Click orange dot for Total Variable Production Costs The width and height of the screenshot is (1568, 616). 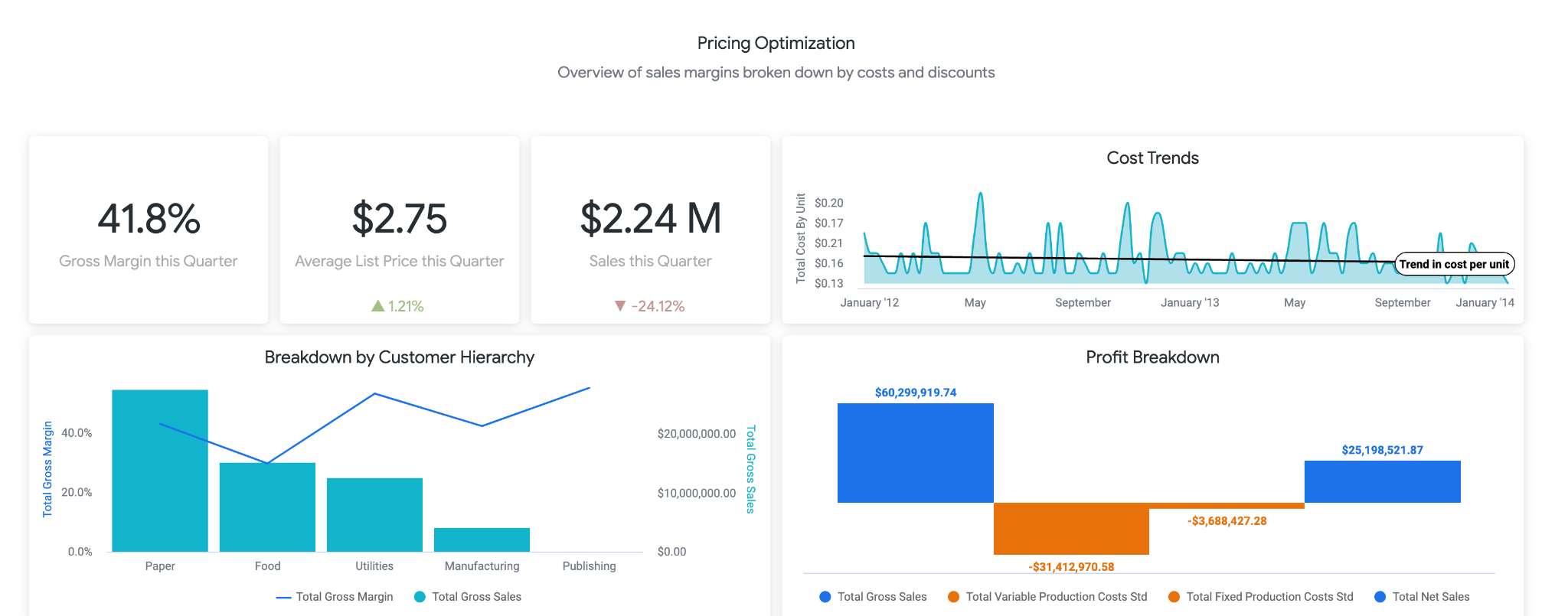[x=953, y=597]
